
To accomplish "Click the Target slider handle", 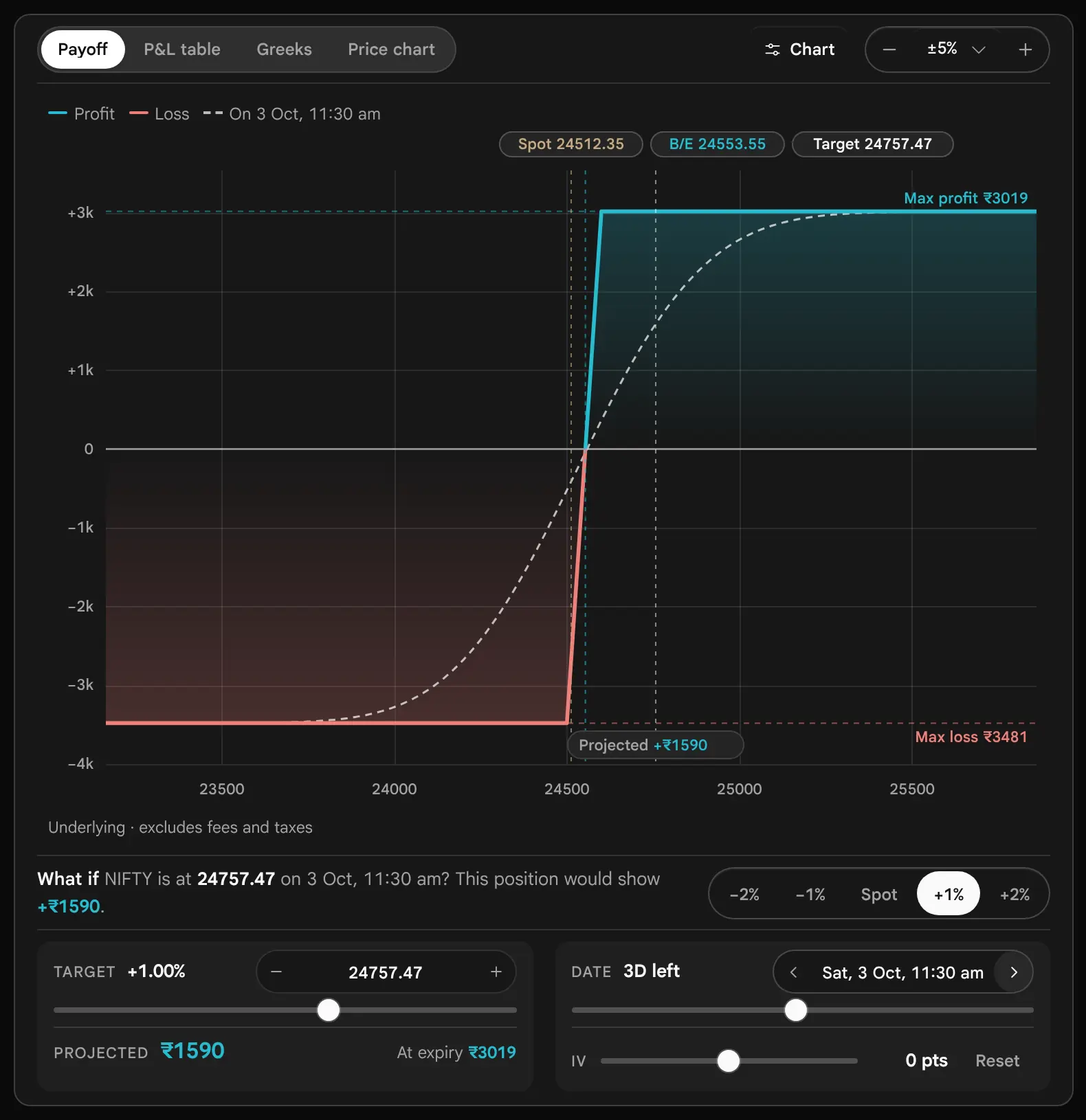I will point(329,1010).
